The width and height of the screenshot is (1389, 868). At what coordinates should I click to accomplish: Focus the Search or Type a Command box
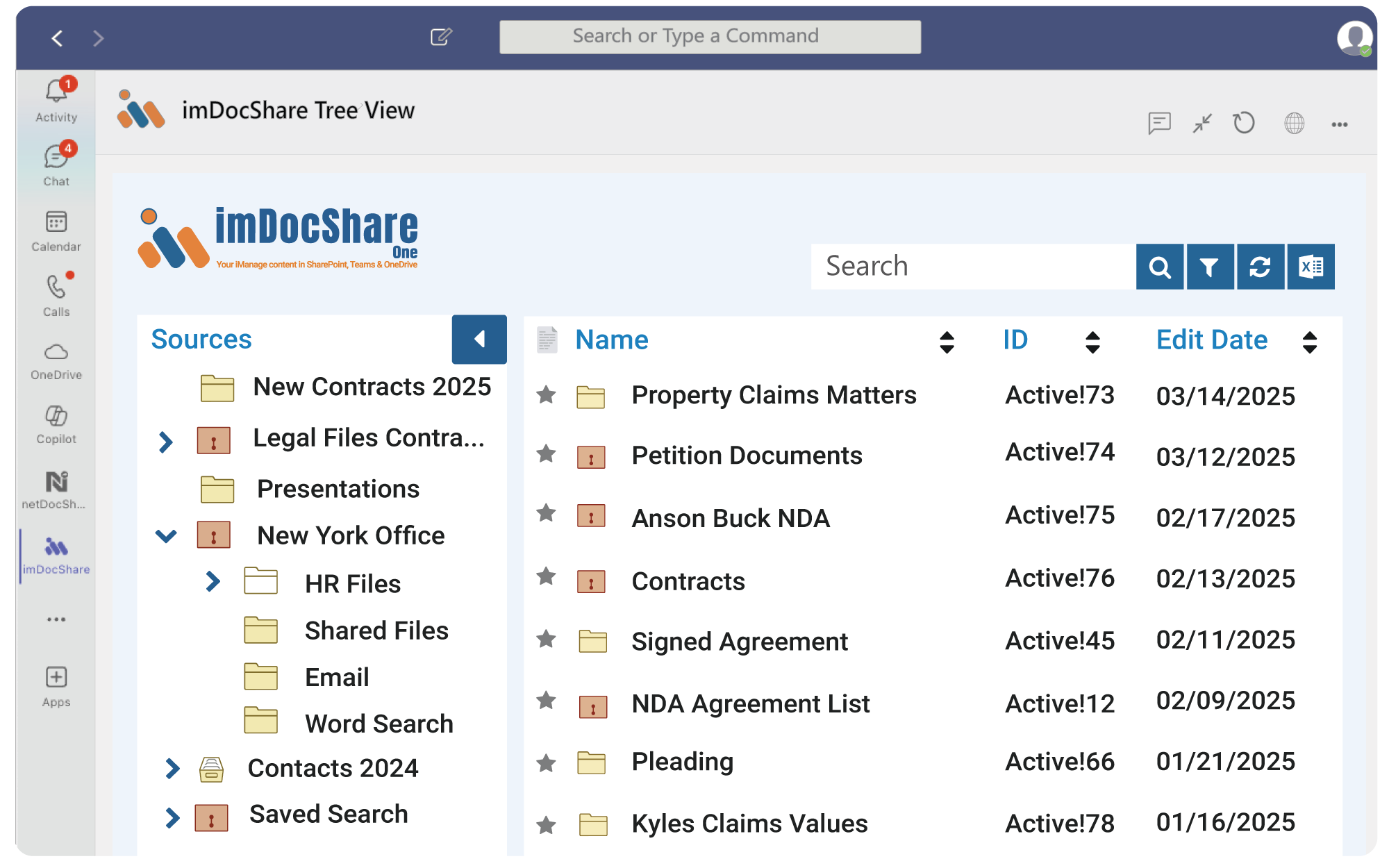(710, 36)
